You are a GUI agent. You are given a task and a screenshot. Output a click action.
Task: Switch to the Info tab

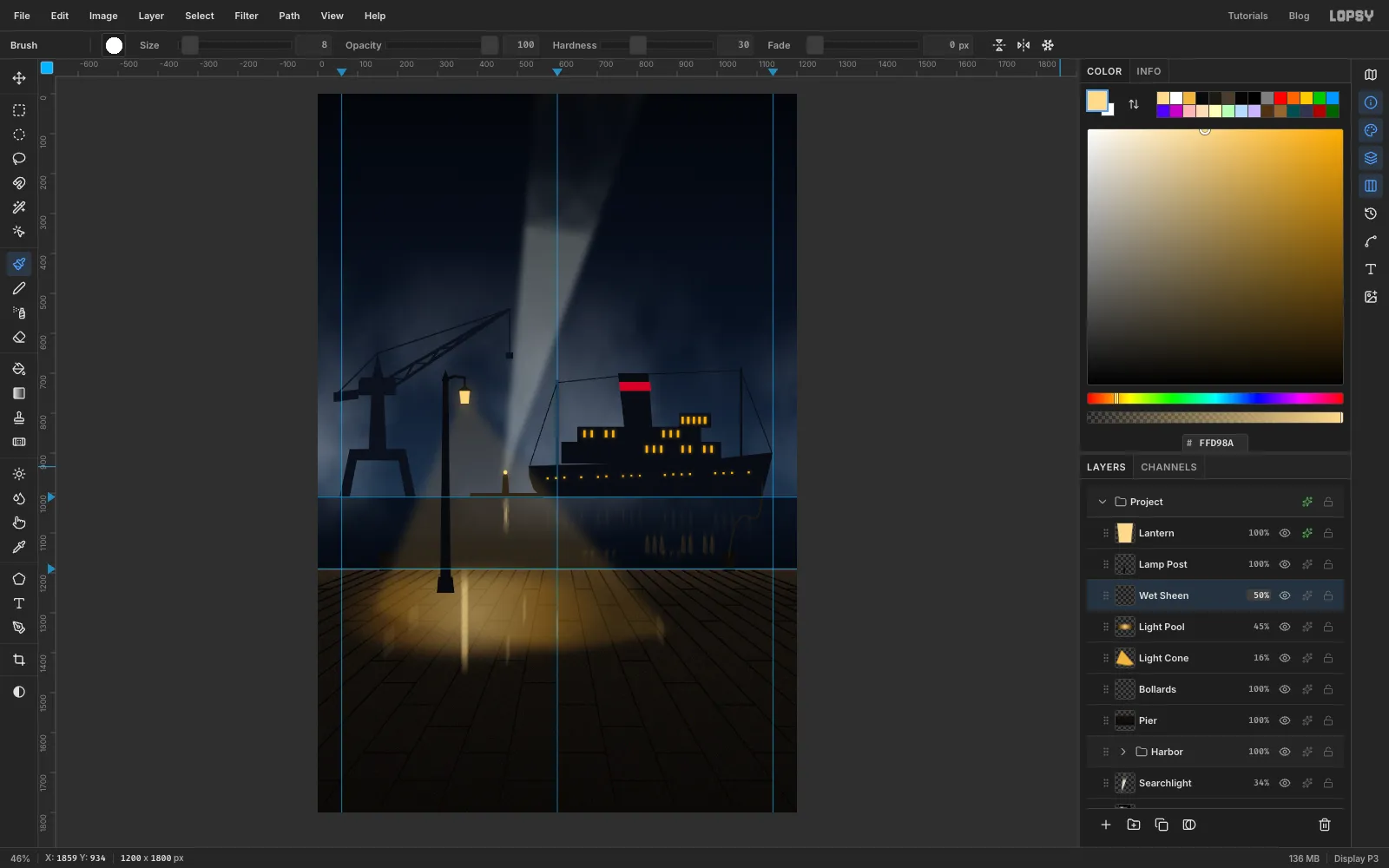pyautogui.click(x=1149, y=71)
